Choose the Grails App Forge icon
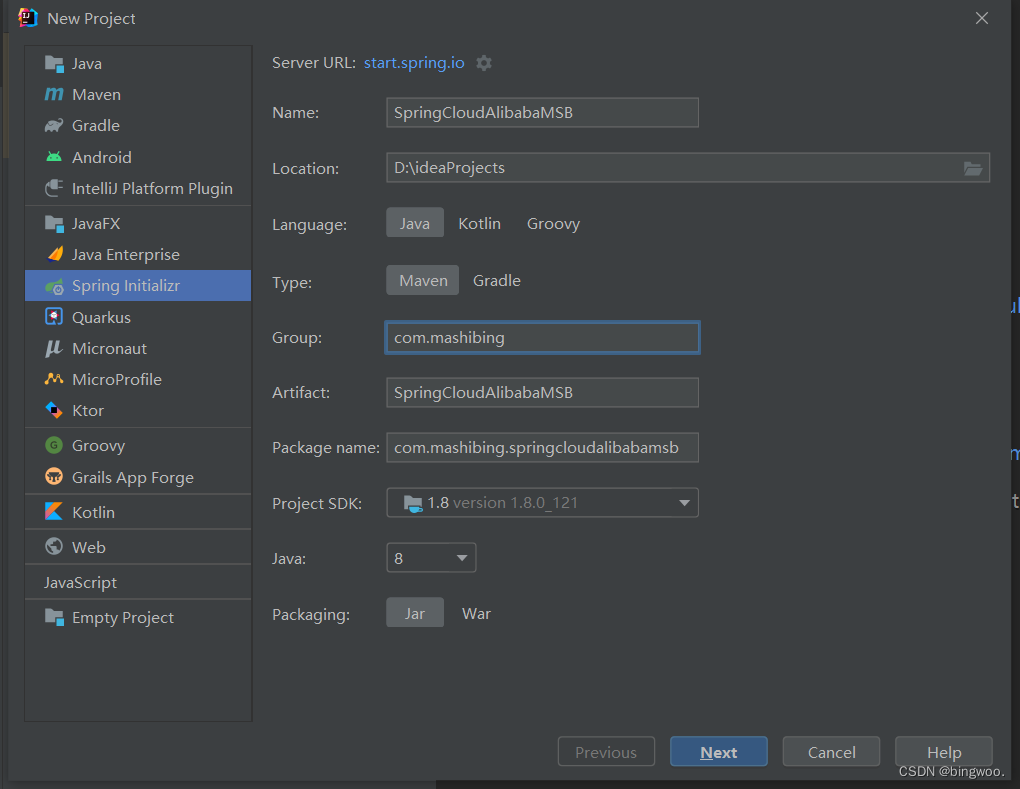This screenshot has width=1020, height=789. (54, 477)
